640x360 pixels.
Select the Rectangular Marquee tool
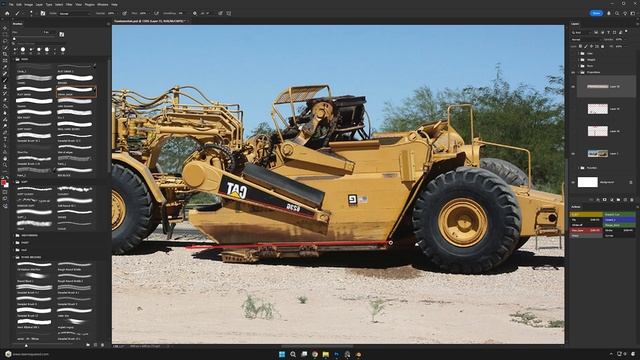click(5, 34)
